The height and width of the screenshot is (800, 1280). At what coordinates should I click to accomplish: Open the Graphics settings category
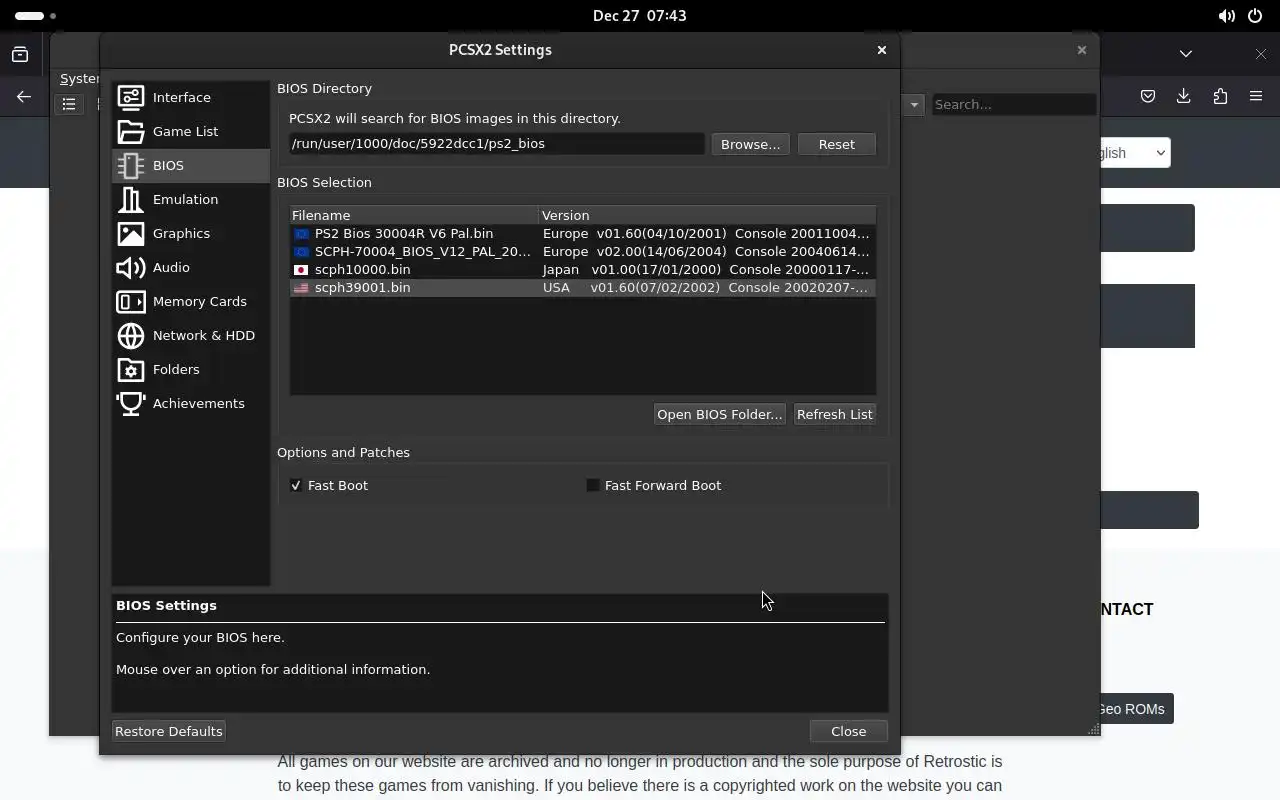[190, 233]
